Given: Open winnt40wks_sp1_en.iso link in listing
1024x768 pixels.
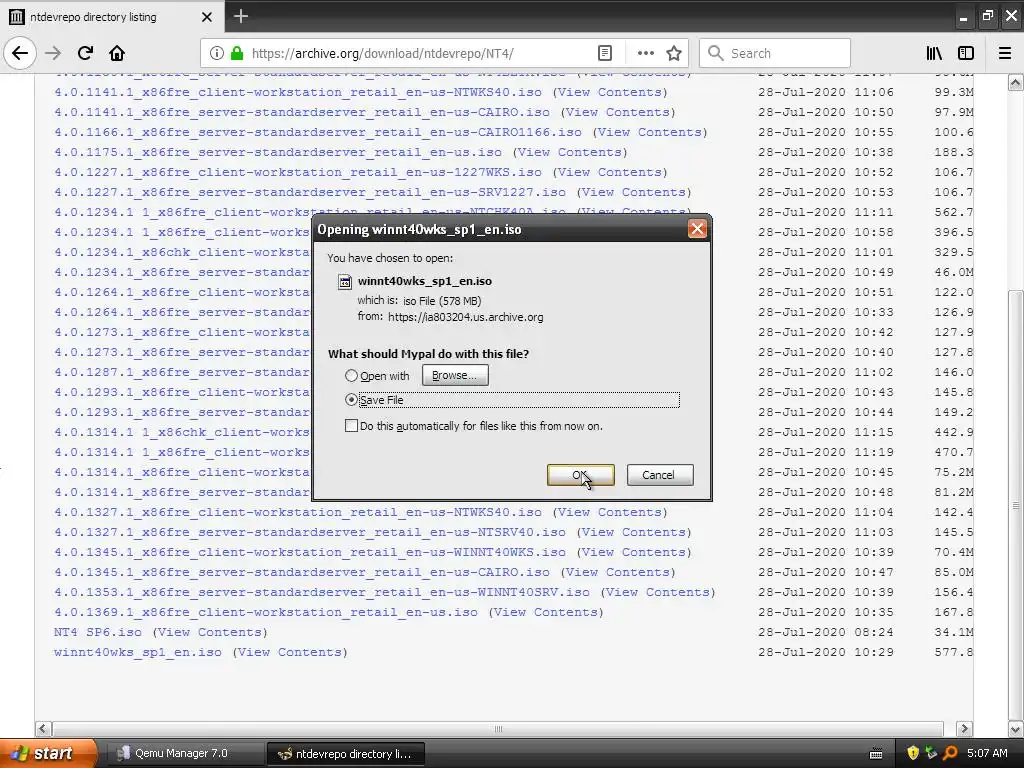Looking at the screenshot, I should (x=138, y=652).
